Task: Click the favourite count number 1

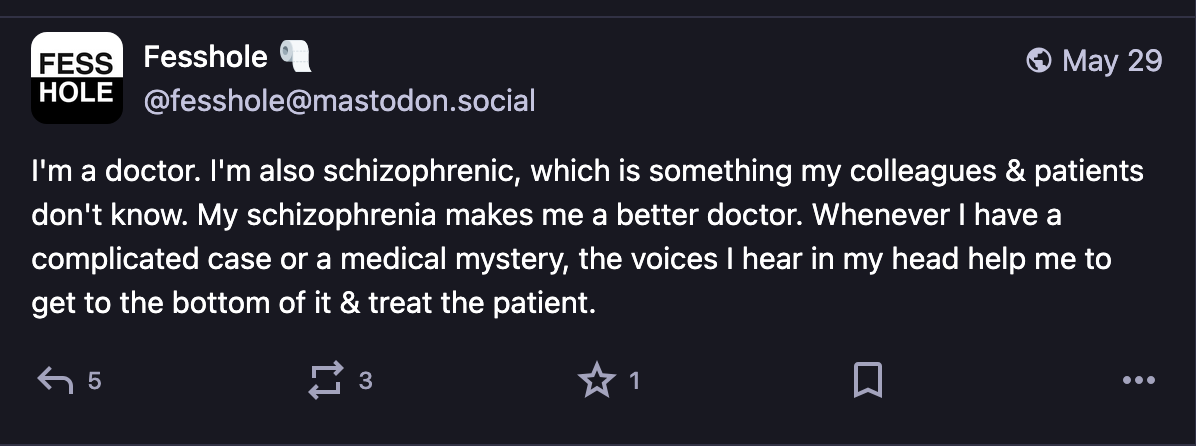Action: coord(634,380)
